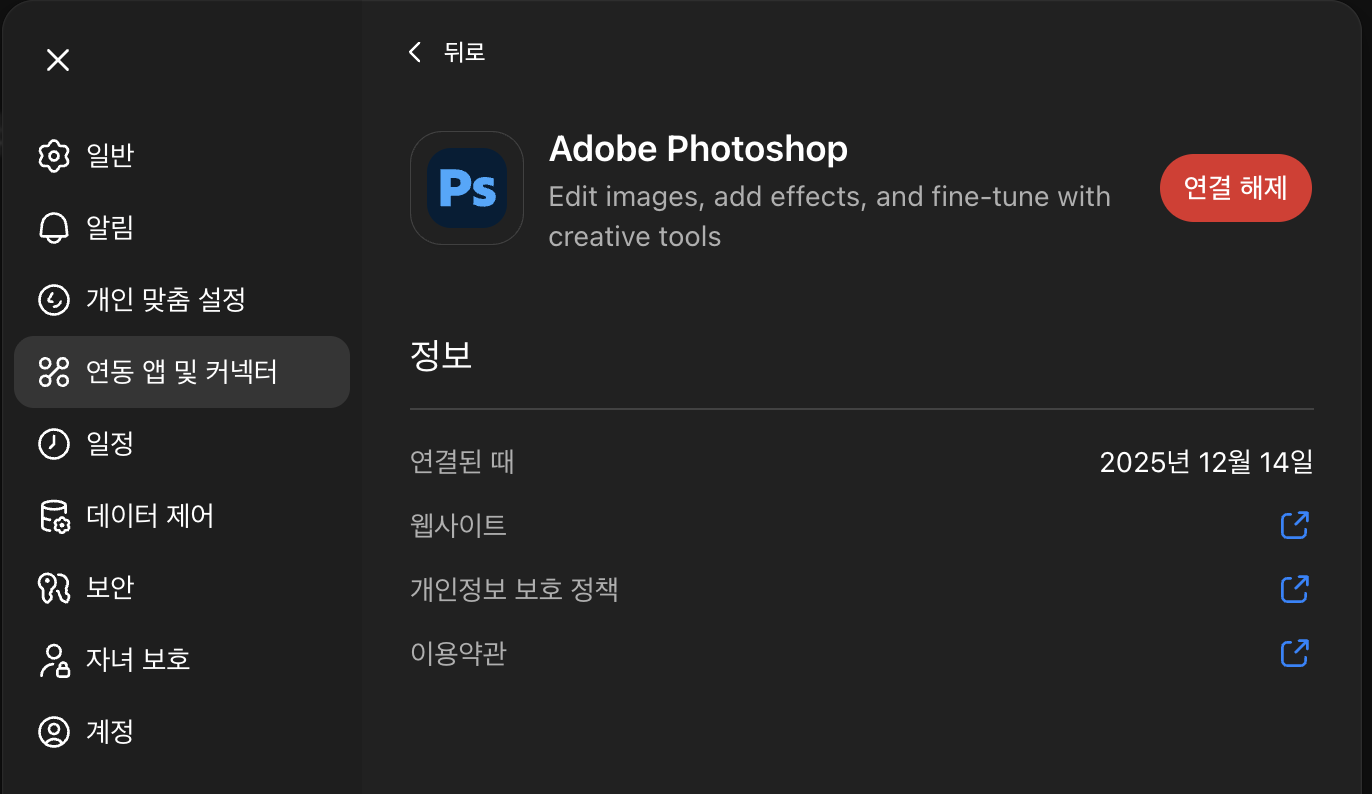Click the connectors icon beside 연동 앱 및 커넥터
1372x794 pixels.
[53, 372]
